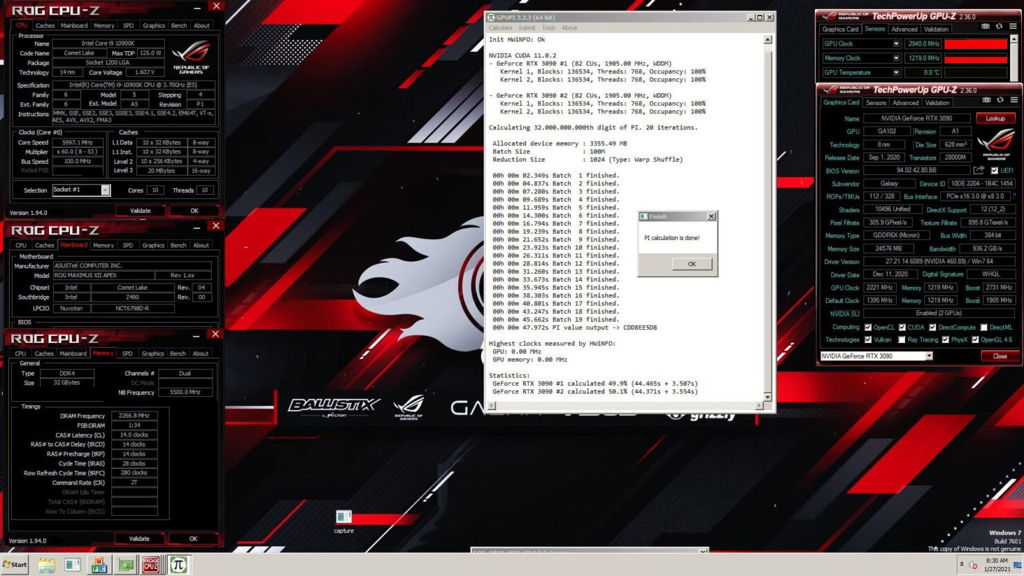Click the CPU-Z icon in taskbar

tap(151, 565)
